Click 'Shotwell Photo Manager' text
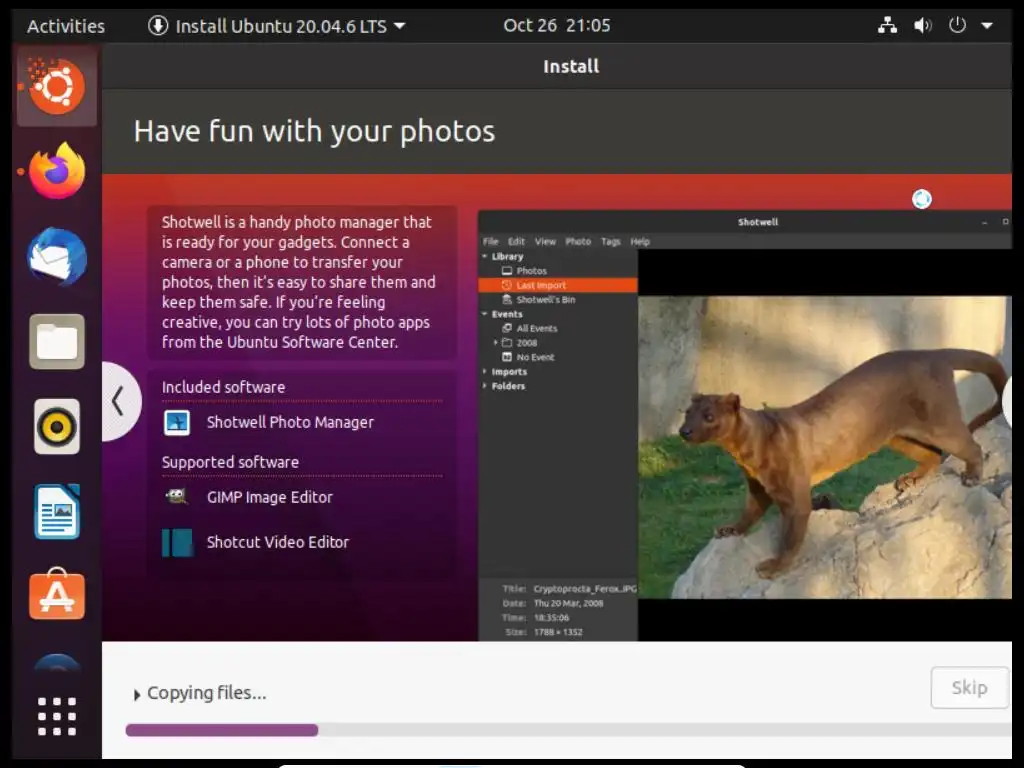Screen dimensions: 1024x768 (x=290, y=423)
